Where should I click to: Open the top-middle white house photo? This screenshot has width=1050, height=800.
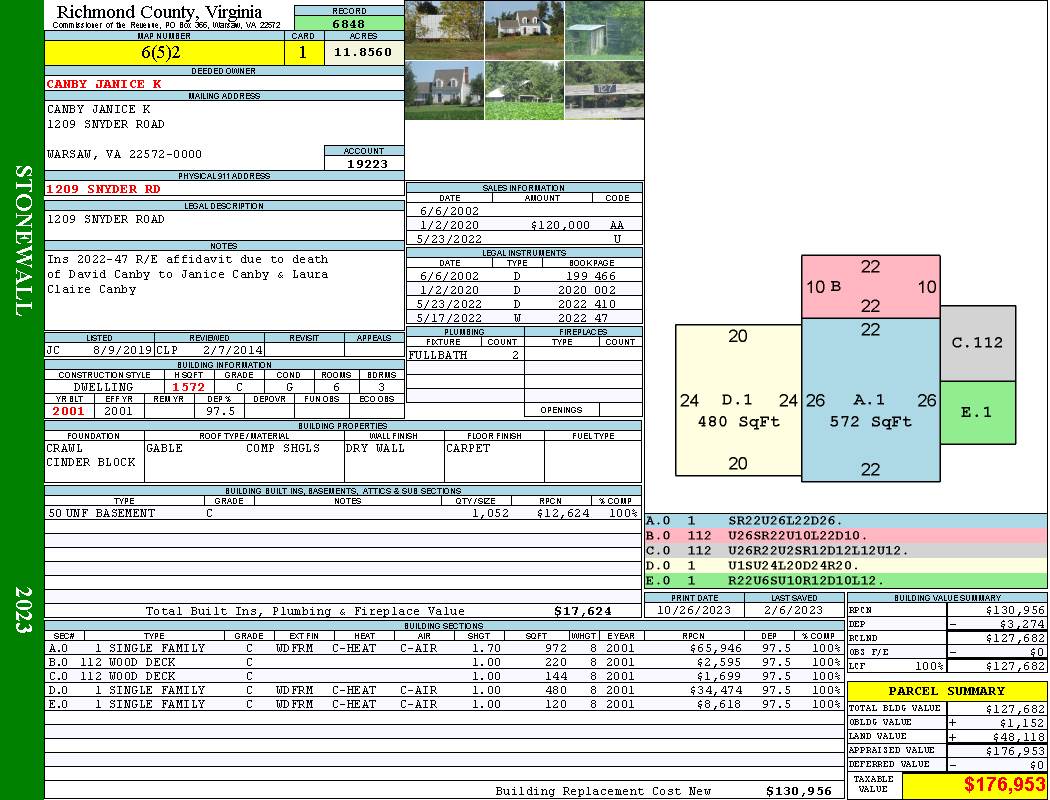pyautogui.click(x=524, y=30)
